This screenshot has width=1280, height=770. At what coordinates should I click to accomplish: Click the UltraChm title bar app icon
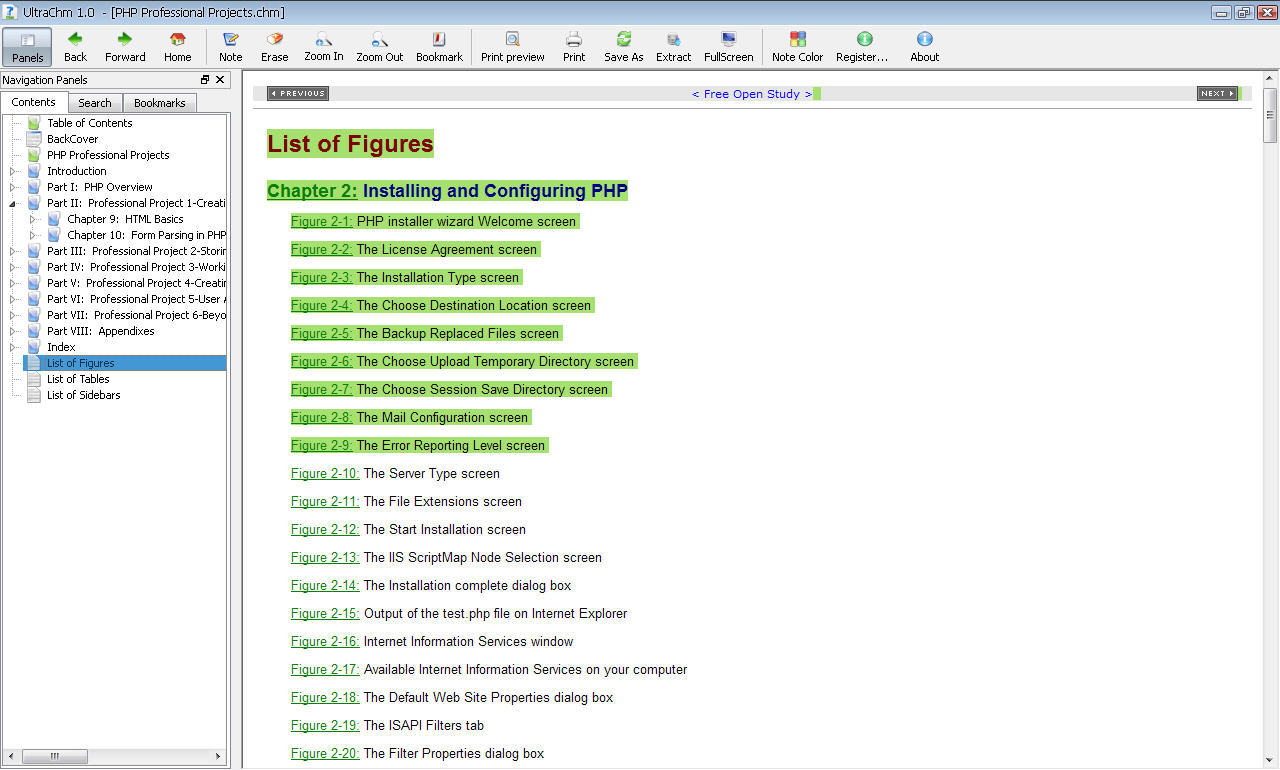(10, 12)
